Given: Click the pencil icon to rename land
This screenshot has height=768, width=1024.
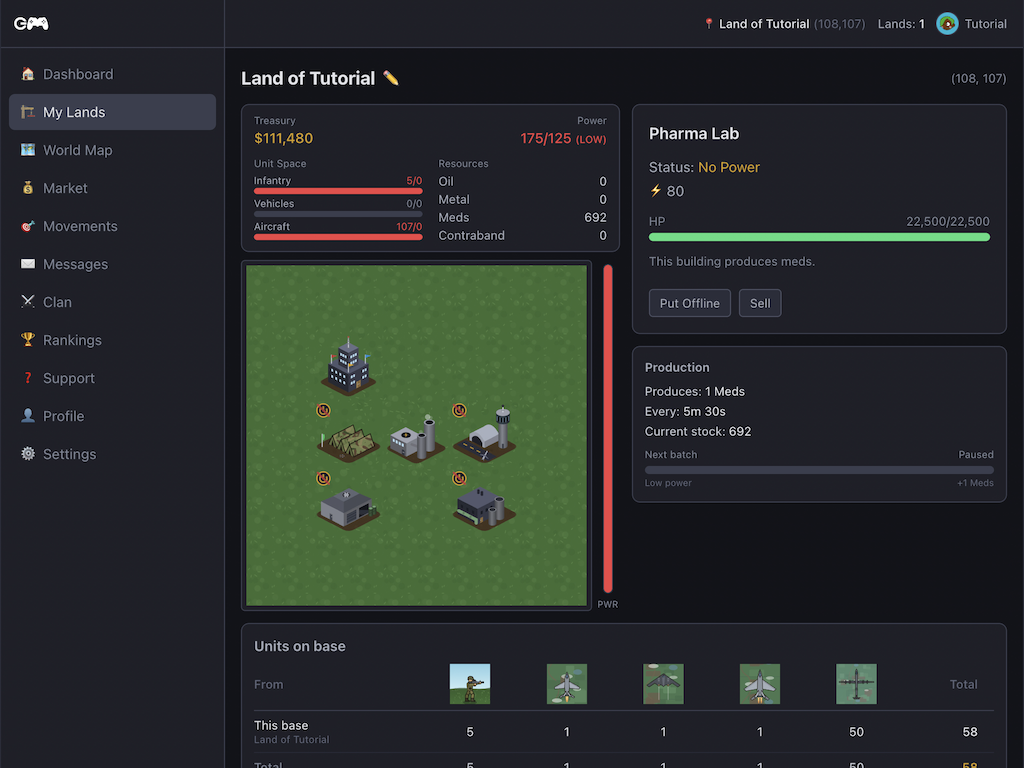Looking at the screenshot, I should pyautogui.click(x=391, y=78).
